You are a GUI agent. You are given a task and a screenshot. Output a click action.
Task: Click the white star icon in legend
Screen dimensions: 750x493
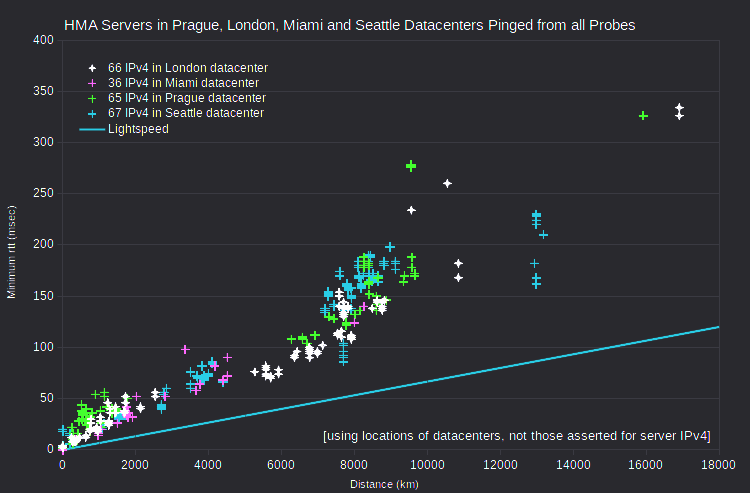coord(92,68)
